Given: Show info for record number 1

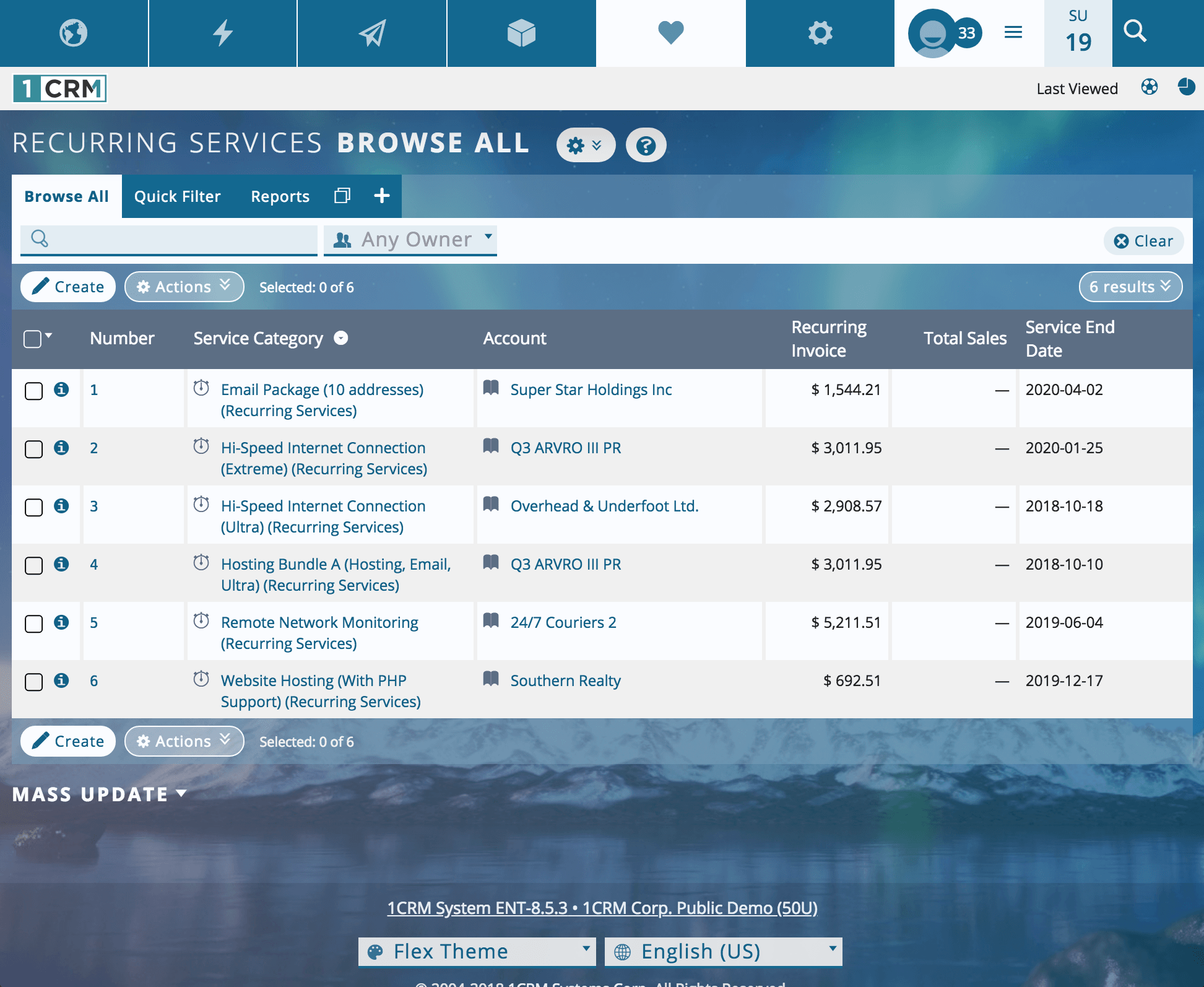Looking at the screenshot, I should [61, 389].
